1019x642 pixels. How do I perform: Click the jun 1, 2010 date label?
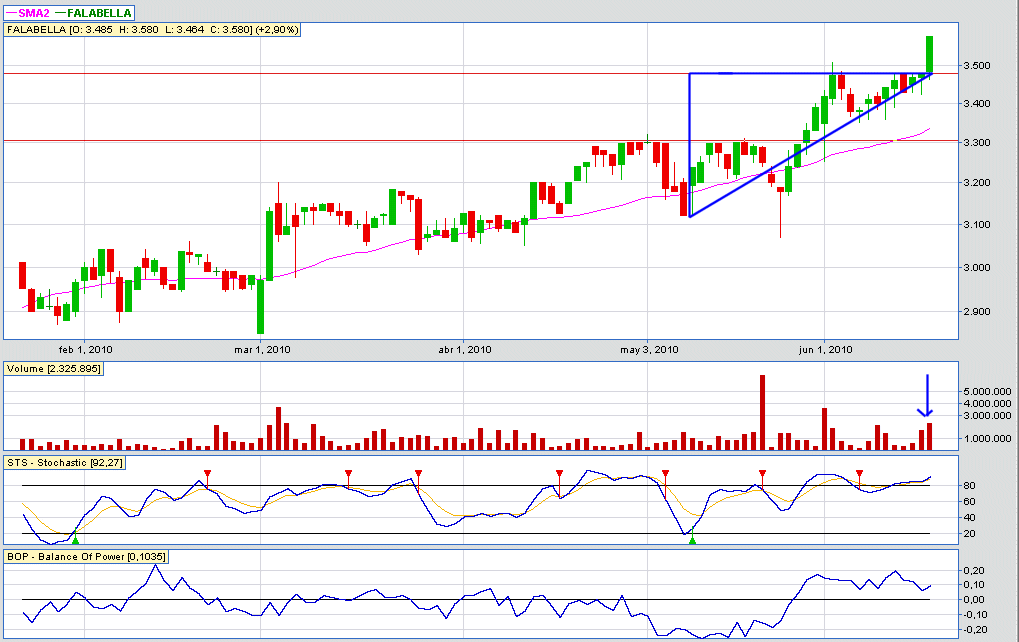[x=825, y=350]
